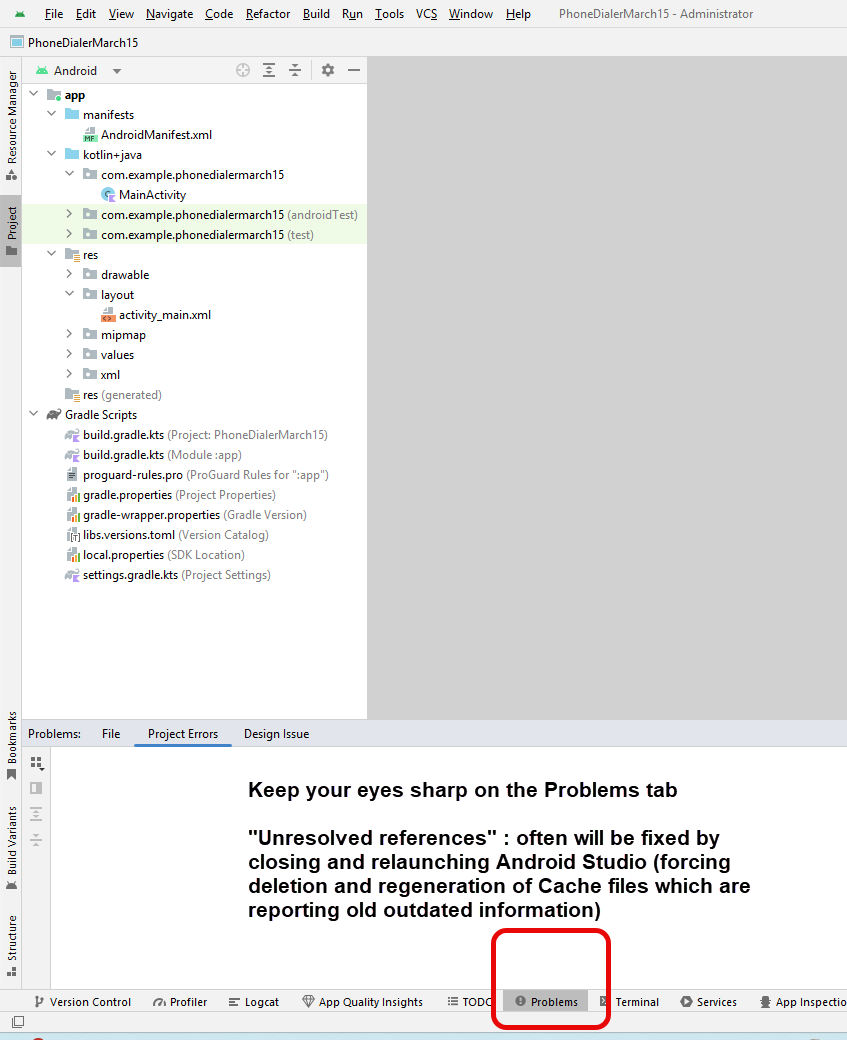Collapse the manifests folder

(52, 114)
